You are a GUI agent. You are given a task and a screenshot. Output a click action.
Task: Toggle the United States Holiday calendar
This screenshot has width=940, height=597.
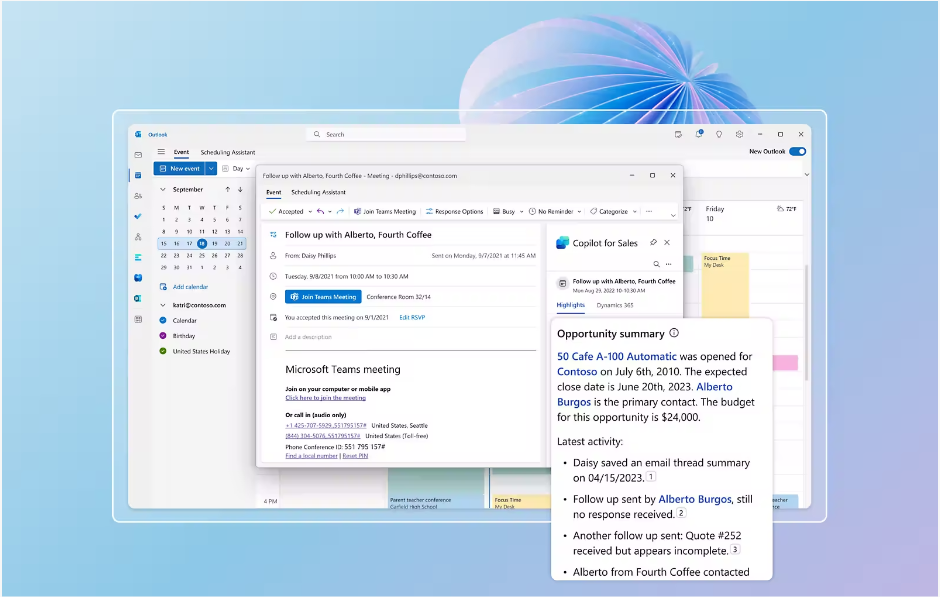click(162, 351)
